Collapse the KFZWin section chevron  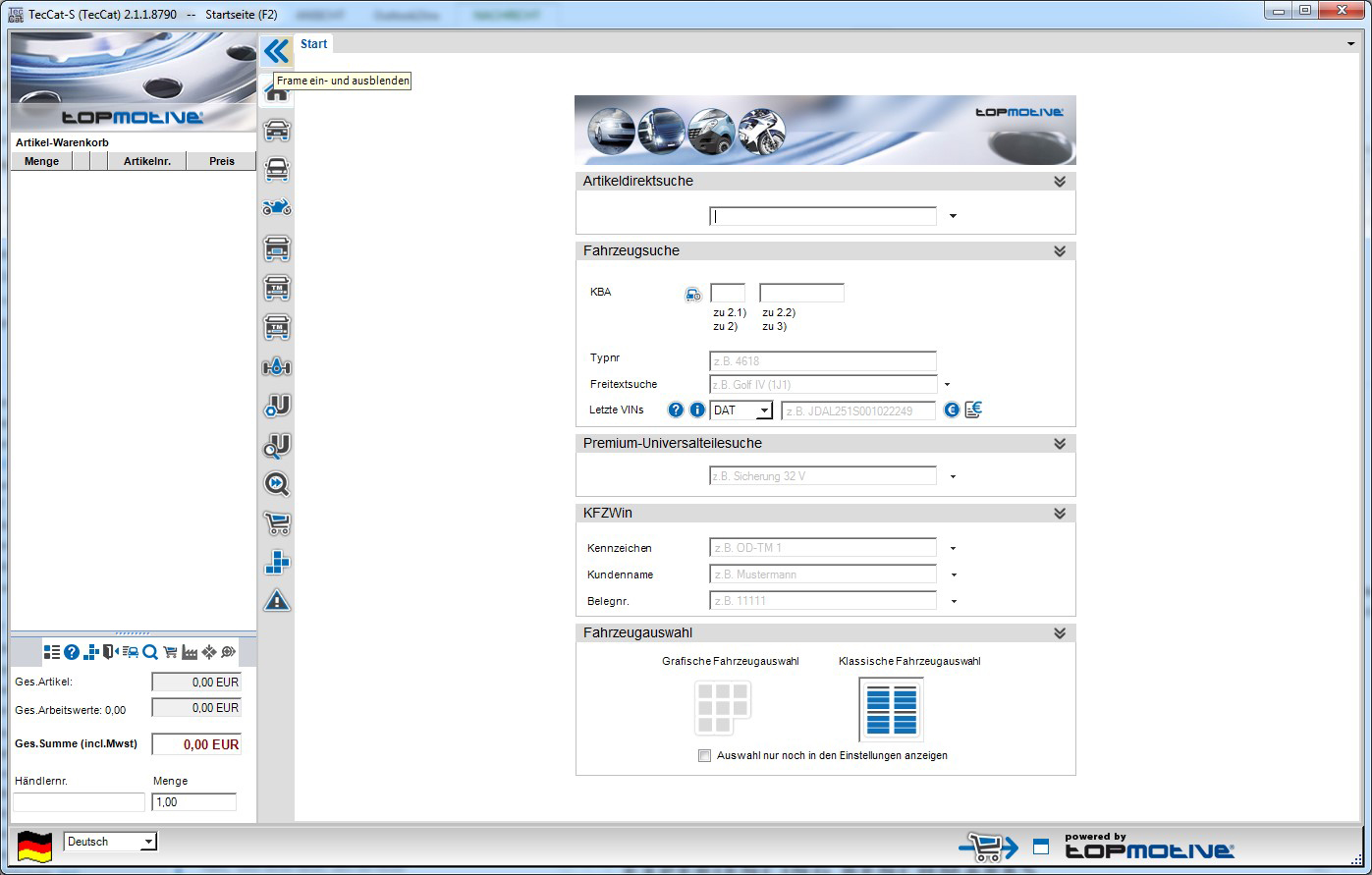(1060, 514)
